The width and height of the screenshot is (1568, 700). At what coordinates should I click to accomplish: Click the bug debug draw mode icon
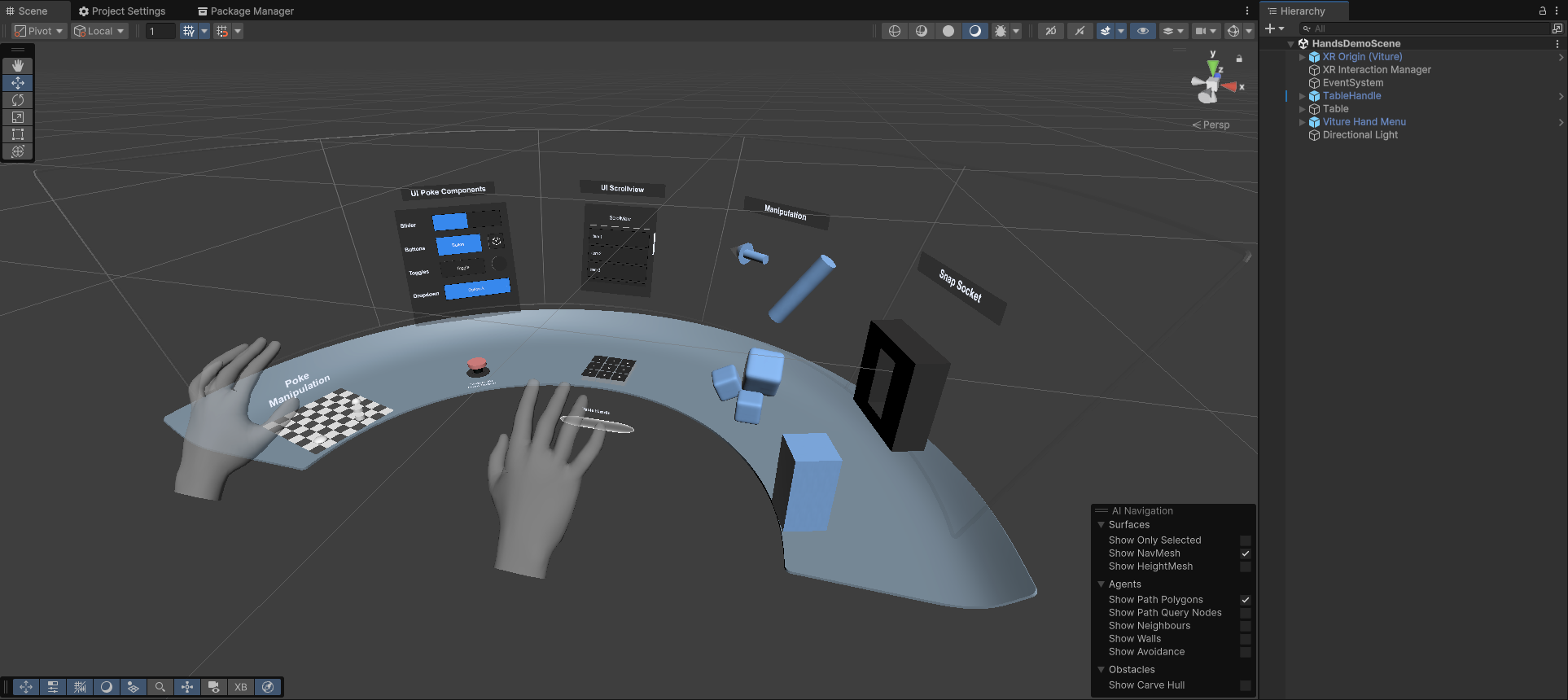click(1001, 31)
